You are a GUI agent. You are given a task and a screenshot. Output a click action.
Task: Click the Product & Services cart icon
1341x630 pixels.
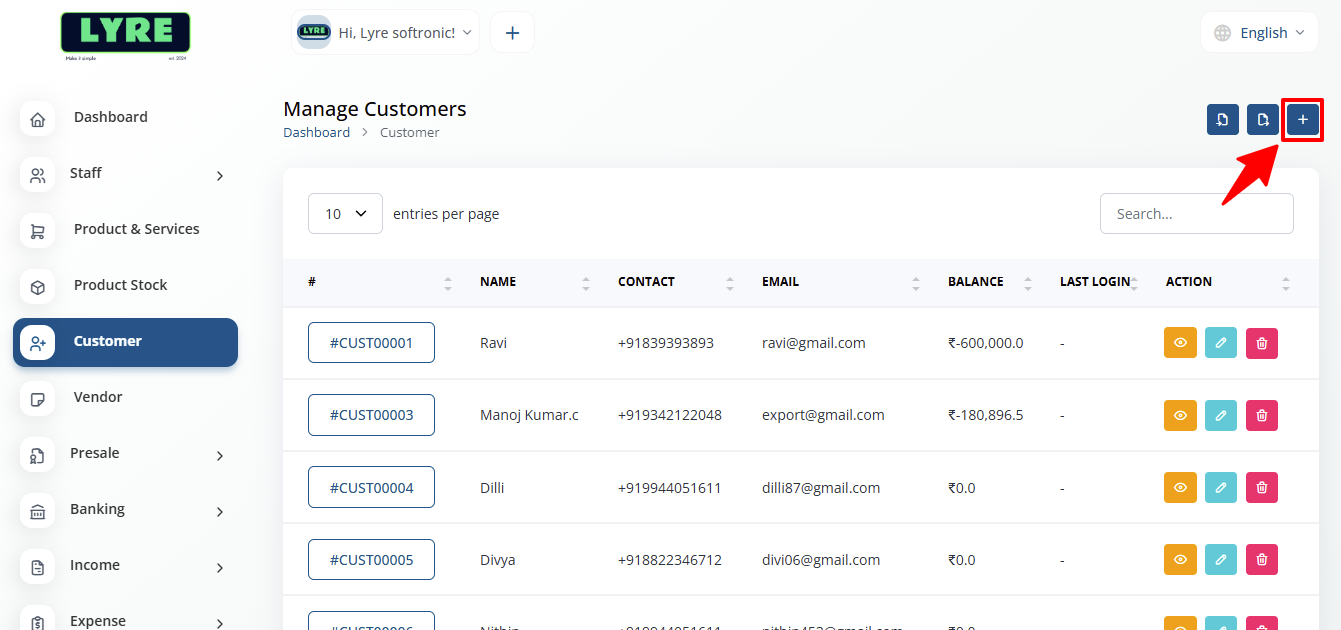point(37,230)
